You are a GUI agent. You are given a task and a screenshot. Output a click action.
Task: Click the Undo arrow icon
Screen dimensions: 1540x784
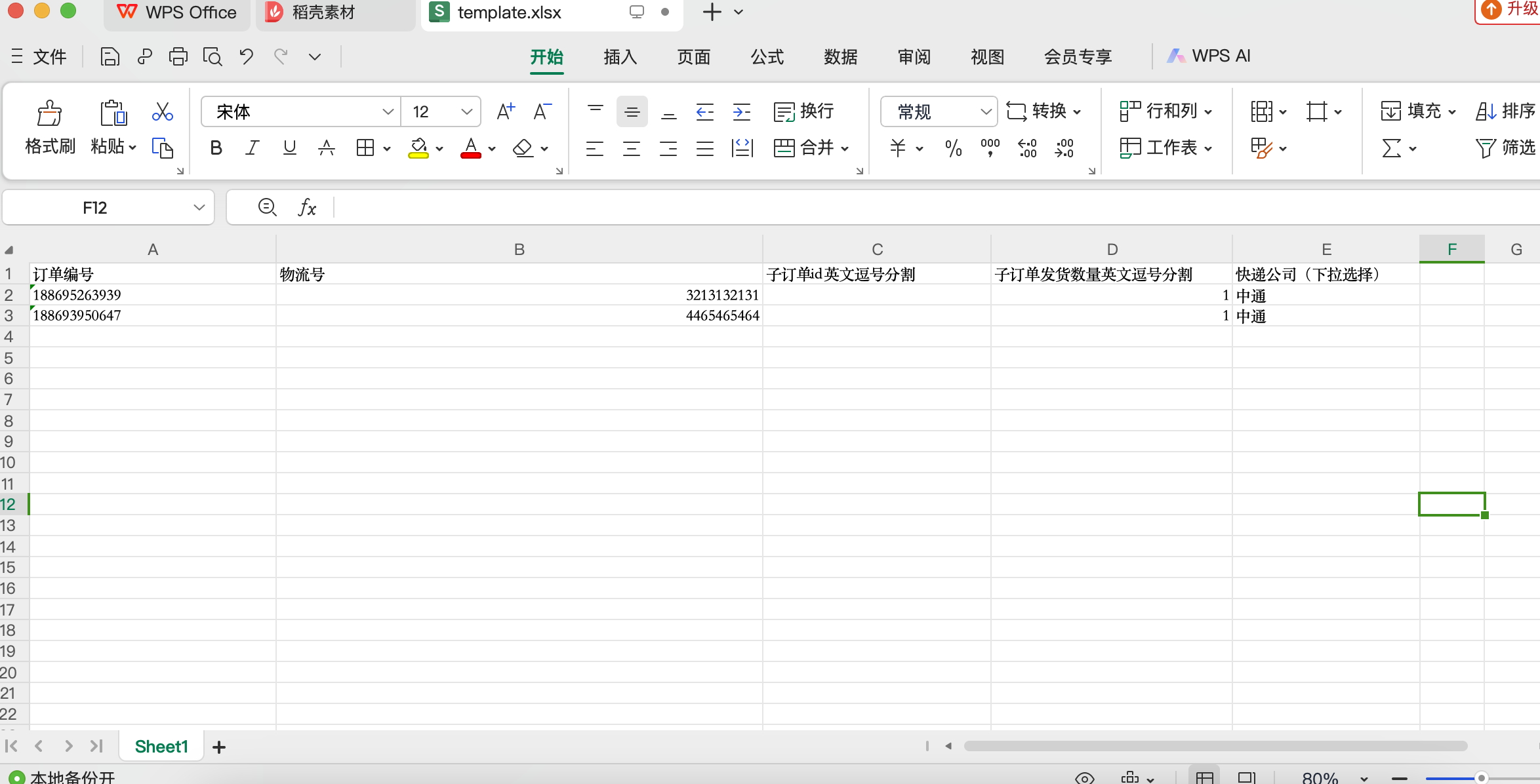[x=246, y=57]
